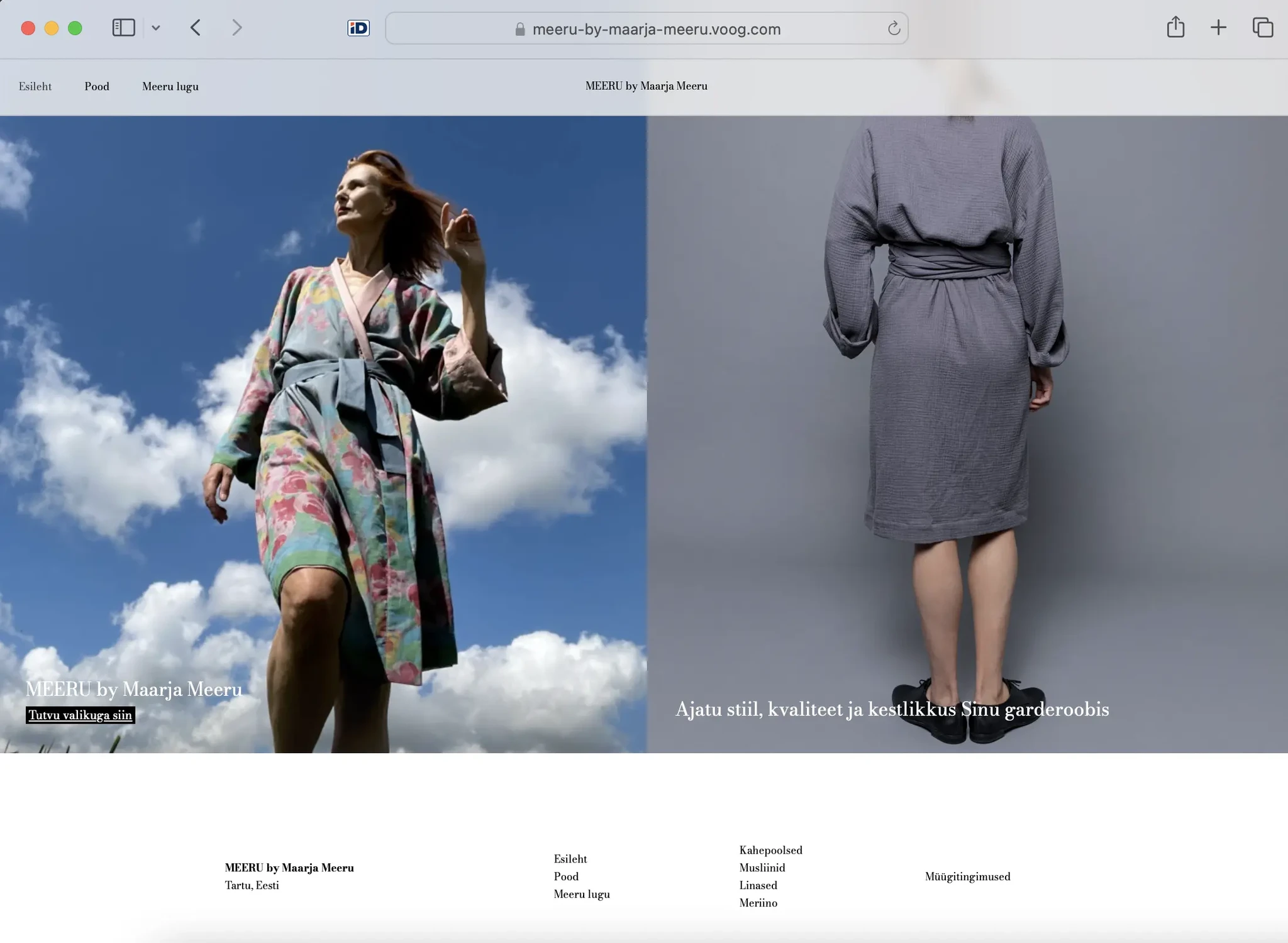1288x943 pixels.
Task: Open a new tab with the plus icon
Action: [x=1218, y=28]
